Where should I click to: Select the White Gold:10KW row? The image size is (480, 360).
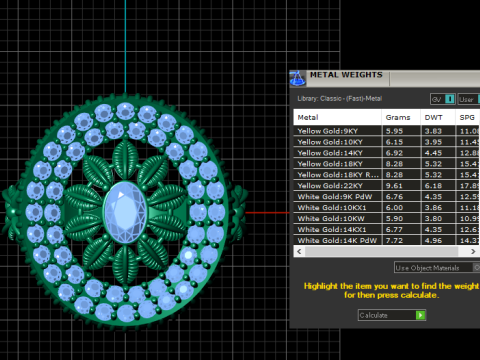[x=387, y=219]
